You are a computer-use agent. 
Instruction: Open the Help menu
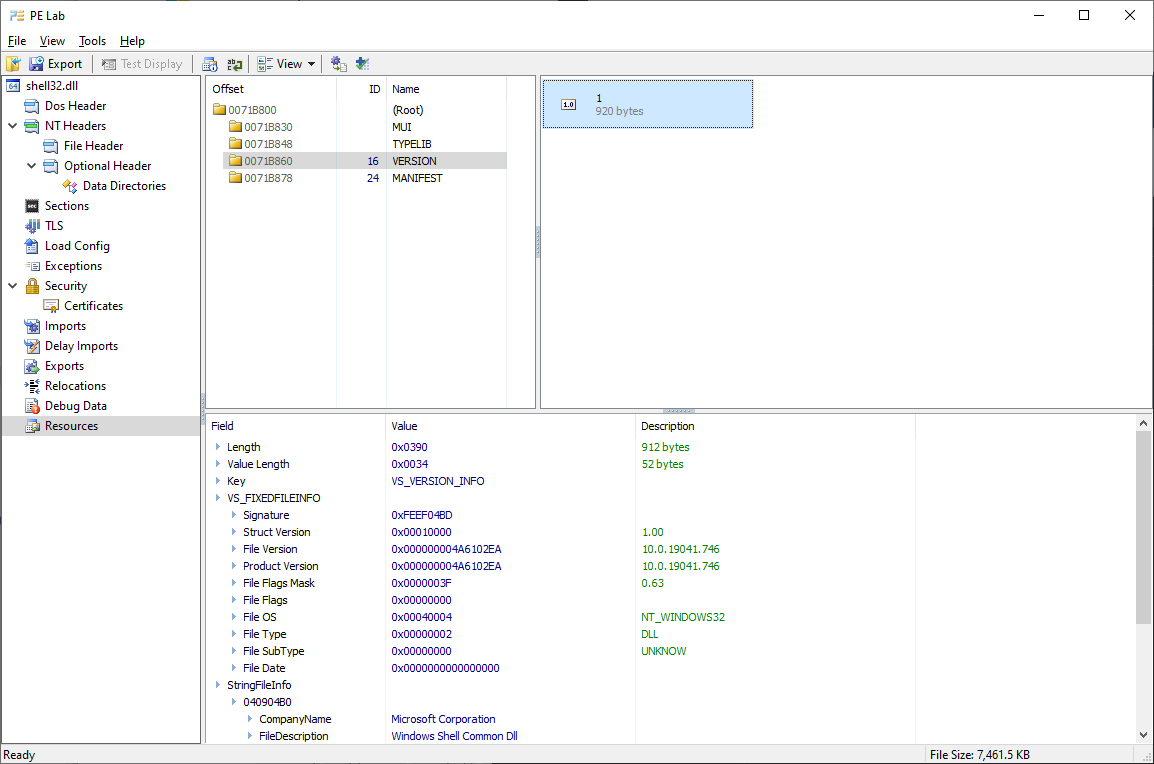tap(132, 41)
